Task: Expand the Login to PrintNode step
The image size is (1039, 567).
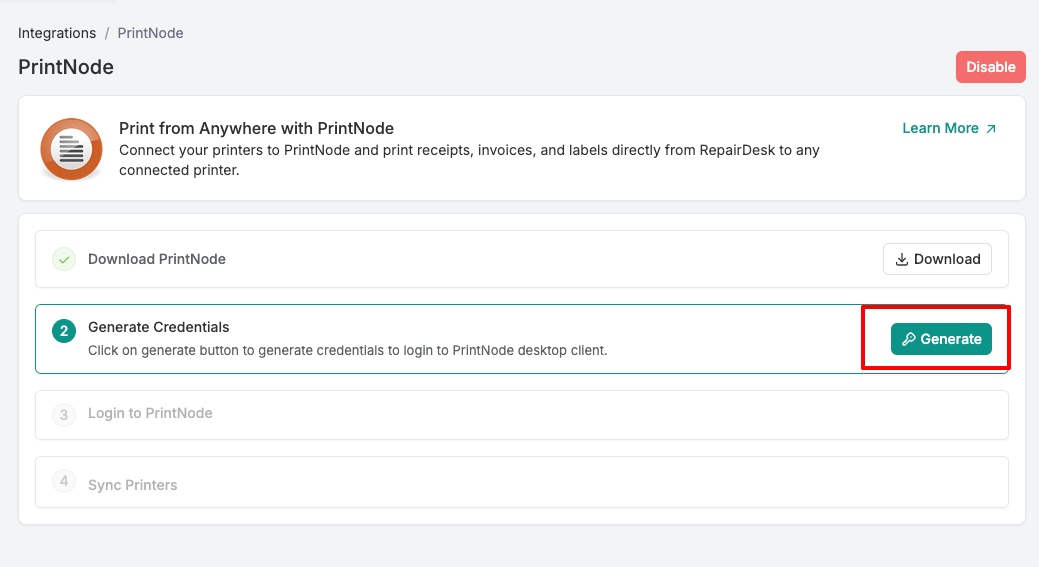Action: pos(150,414)
